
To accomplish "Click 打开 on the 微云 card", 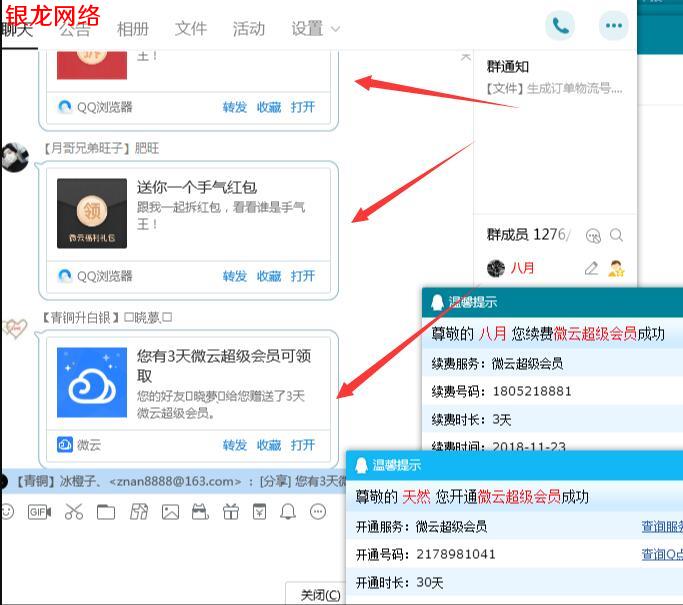I will [303, 445].
